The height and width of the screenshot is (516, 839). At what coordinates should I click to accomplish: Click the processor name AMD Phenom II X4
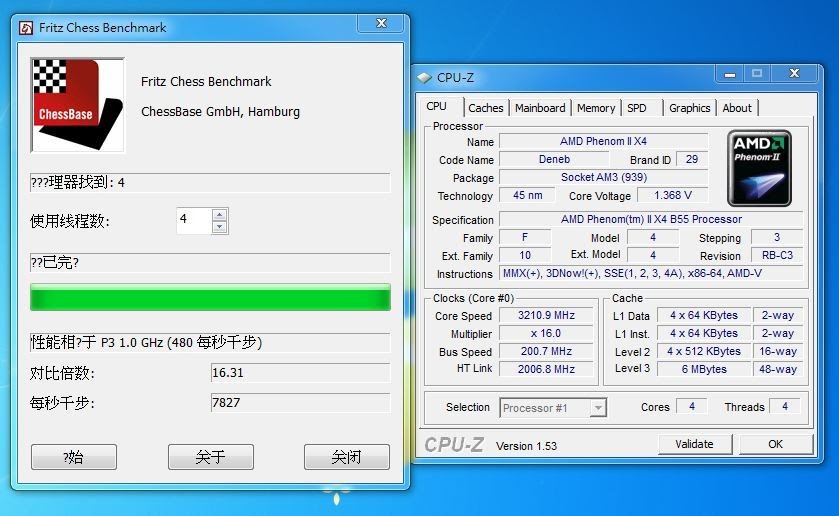pos(604,141)
